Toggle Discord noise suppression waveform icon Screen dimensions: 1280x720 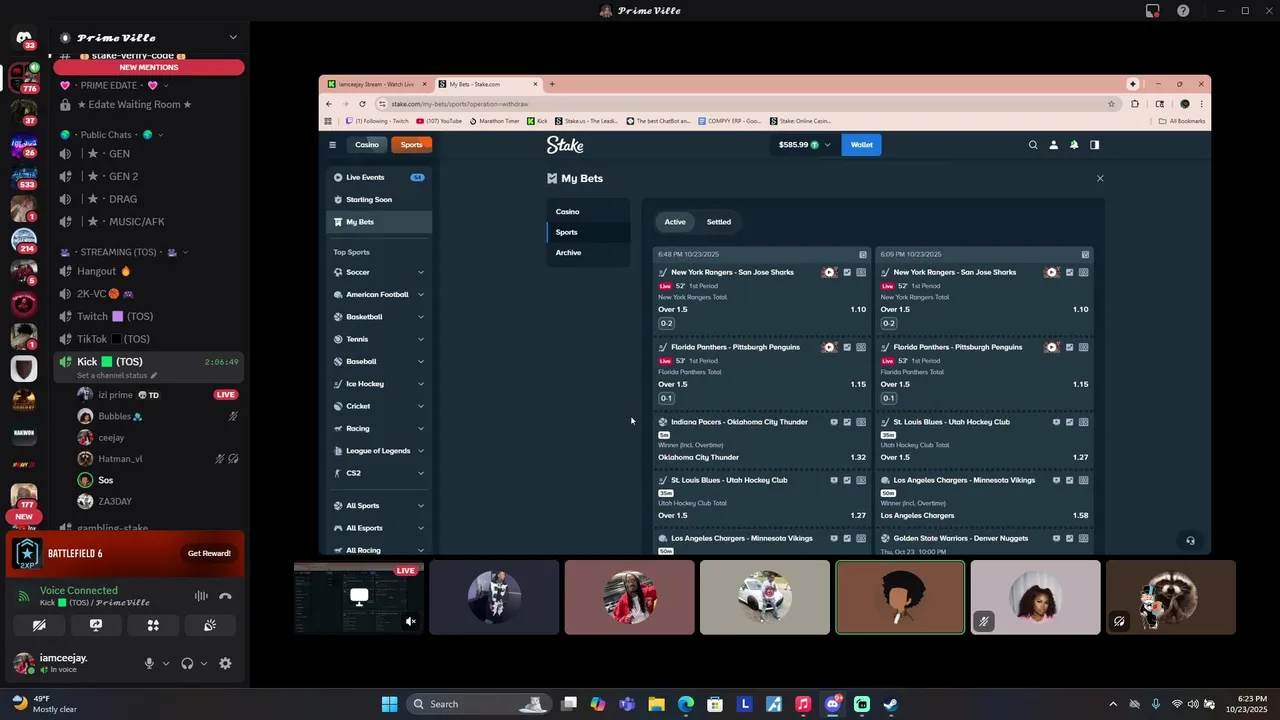201,596
